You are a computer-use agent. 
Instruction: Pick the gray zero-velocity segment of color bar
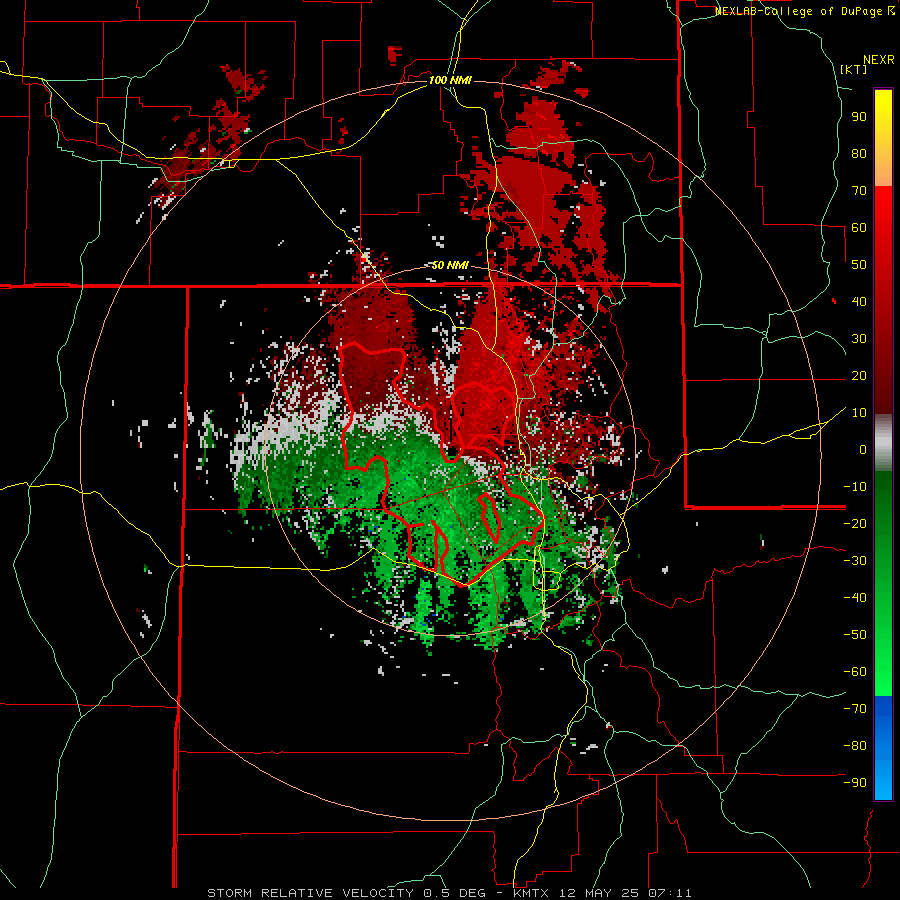pos(883,442)
